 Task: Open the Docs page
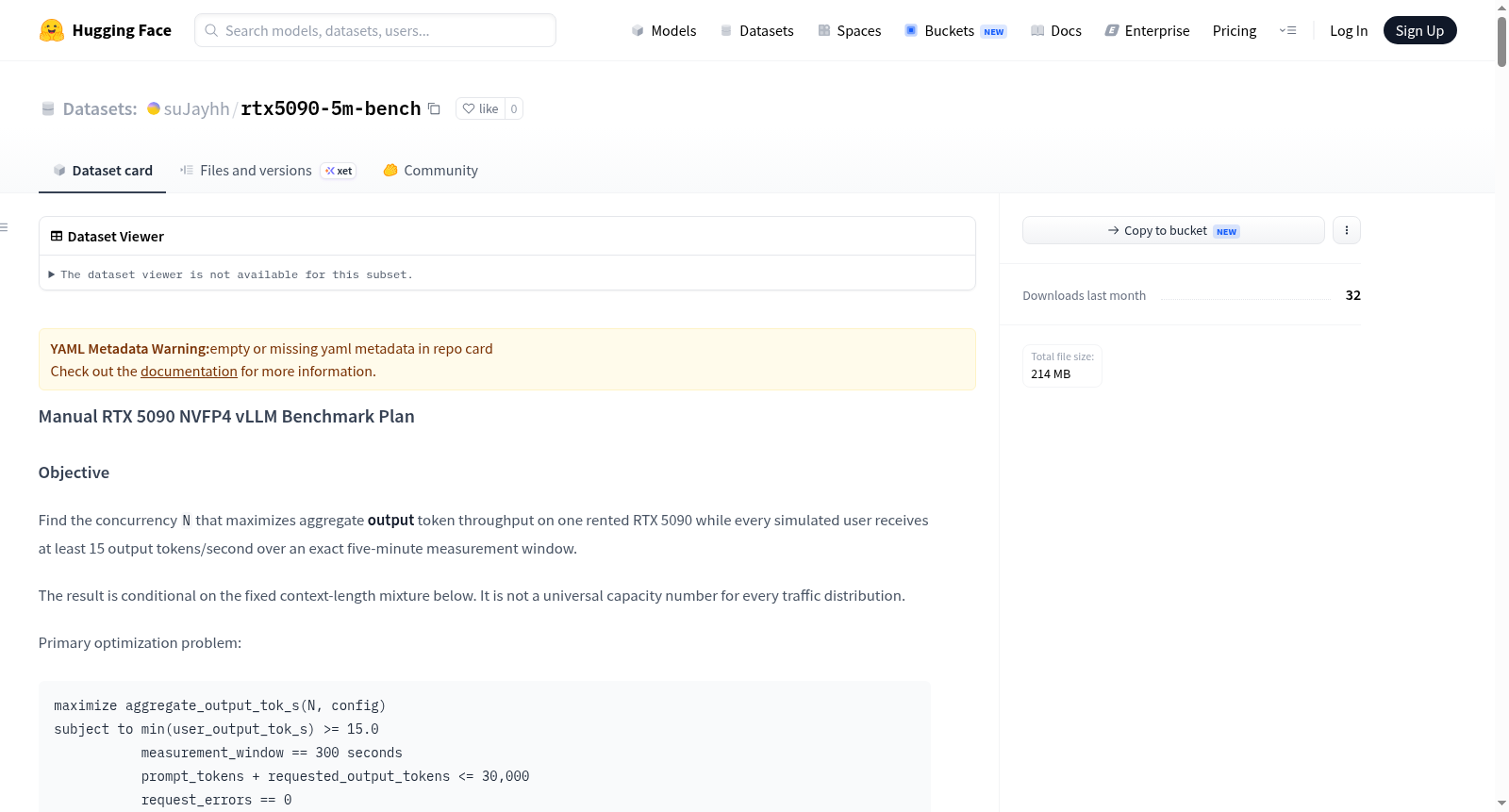[x=1056, y=30]
